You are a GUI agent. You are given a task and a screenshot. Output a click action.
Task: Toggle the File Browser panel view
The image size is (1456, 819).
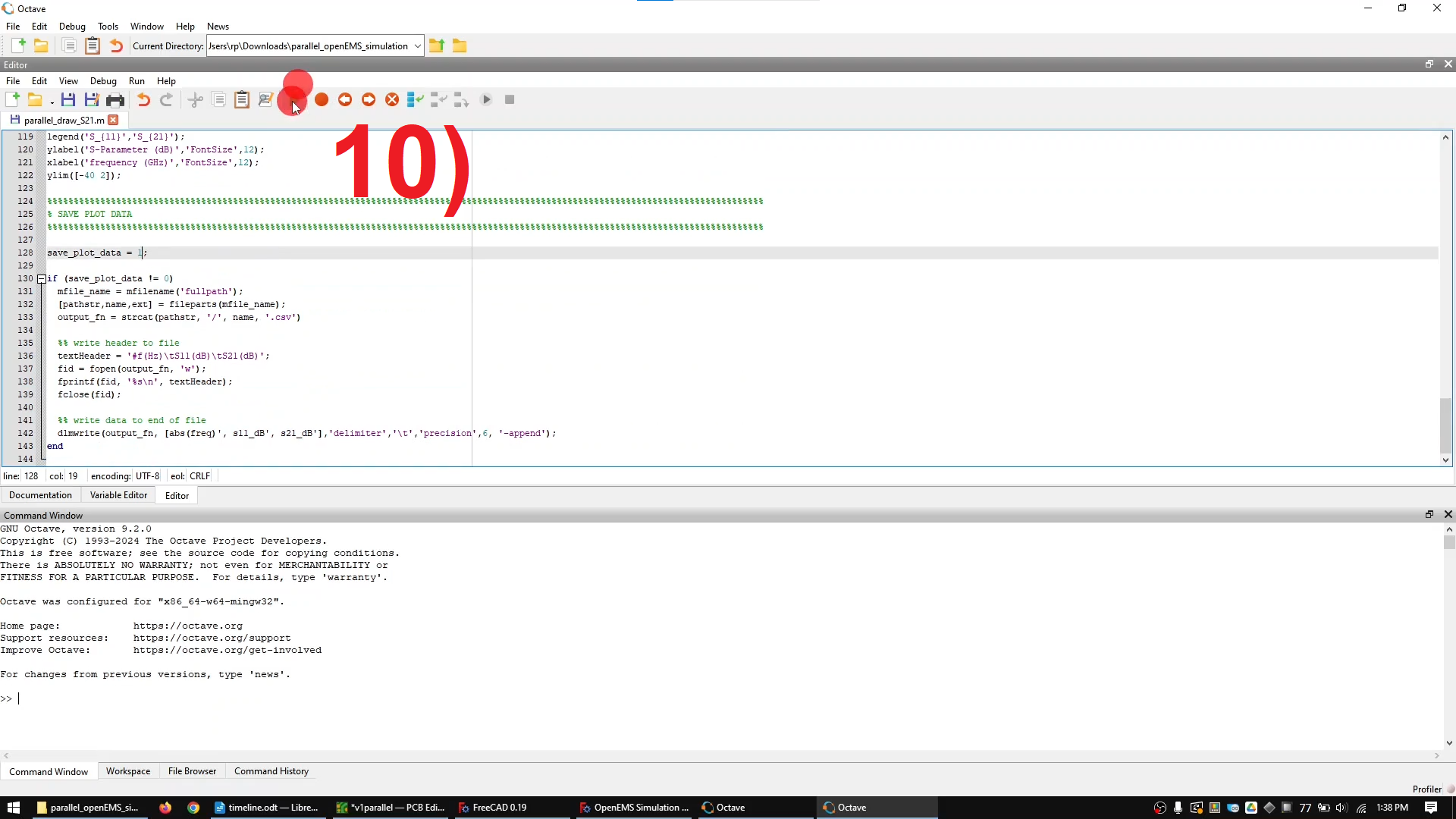coord(192,771)
